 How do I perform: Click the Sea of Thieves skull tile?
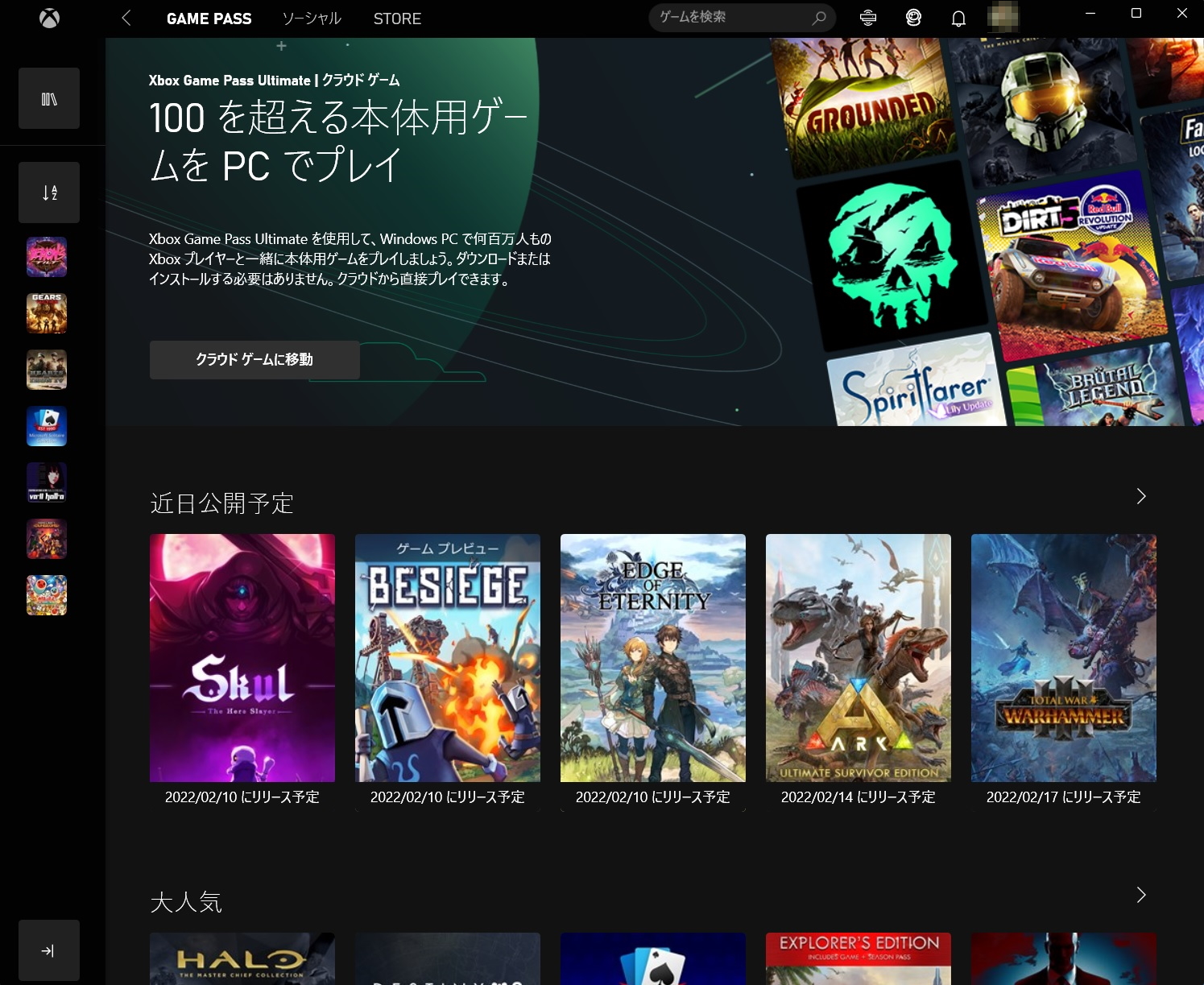pyautogui.click(x=892, y=256)
